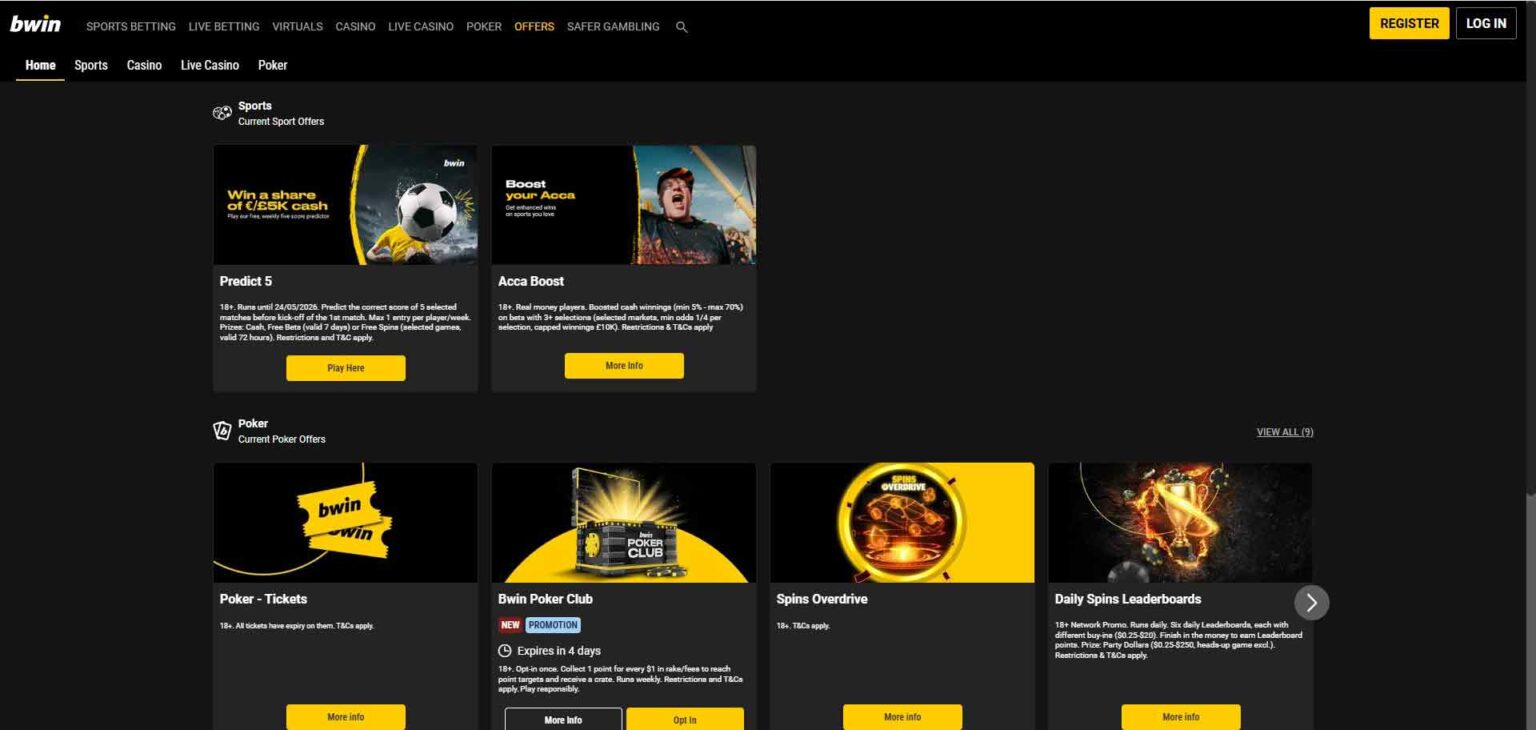The image size is (1536, 730).
Task: Switch to the Poker offers tab
Action: [272, 65]
